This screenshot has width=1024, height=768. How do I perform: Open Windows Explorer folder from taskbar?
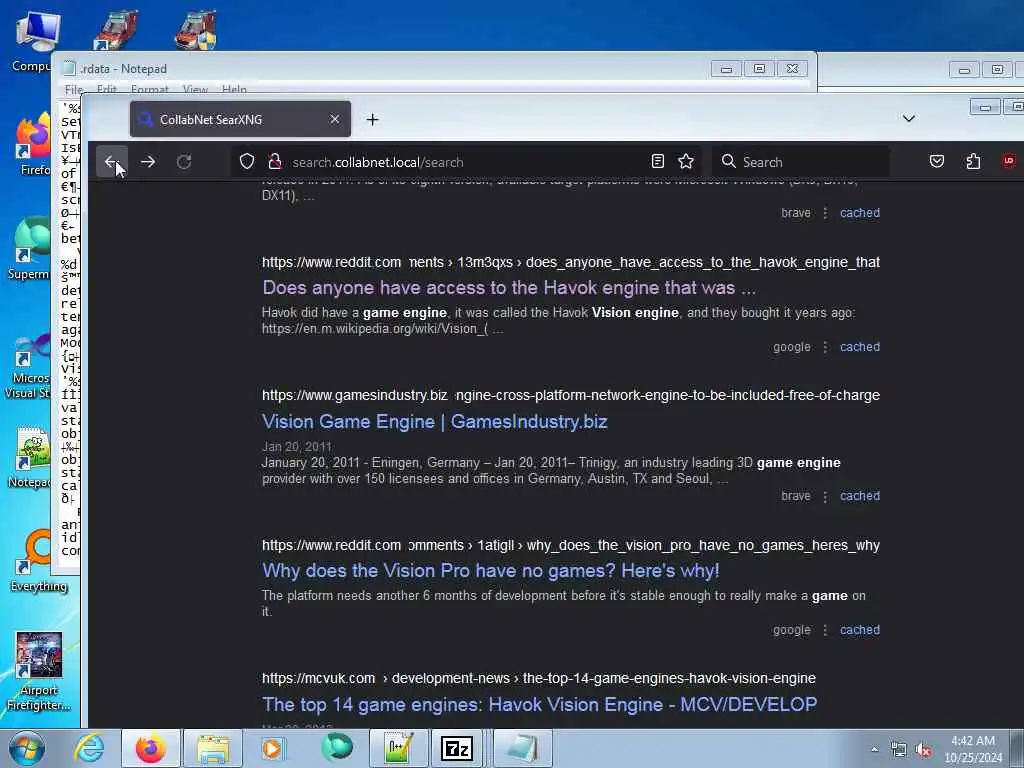click(213, 748)
